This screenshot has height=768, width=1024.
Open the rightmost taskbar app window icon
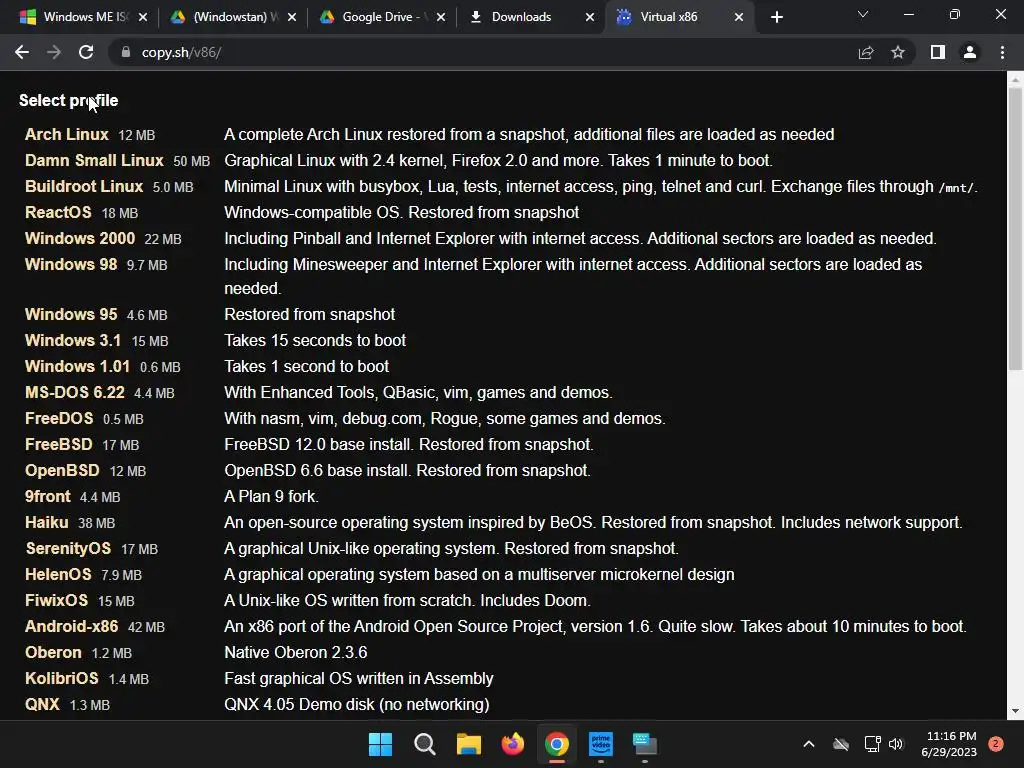[x=645, y=744]
